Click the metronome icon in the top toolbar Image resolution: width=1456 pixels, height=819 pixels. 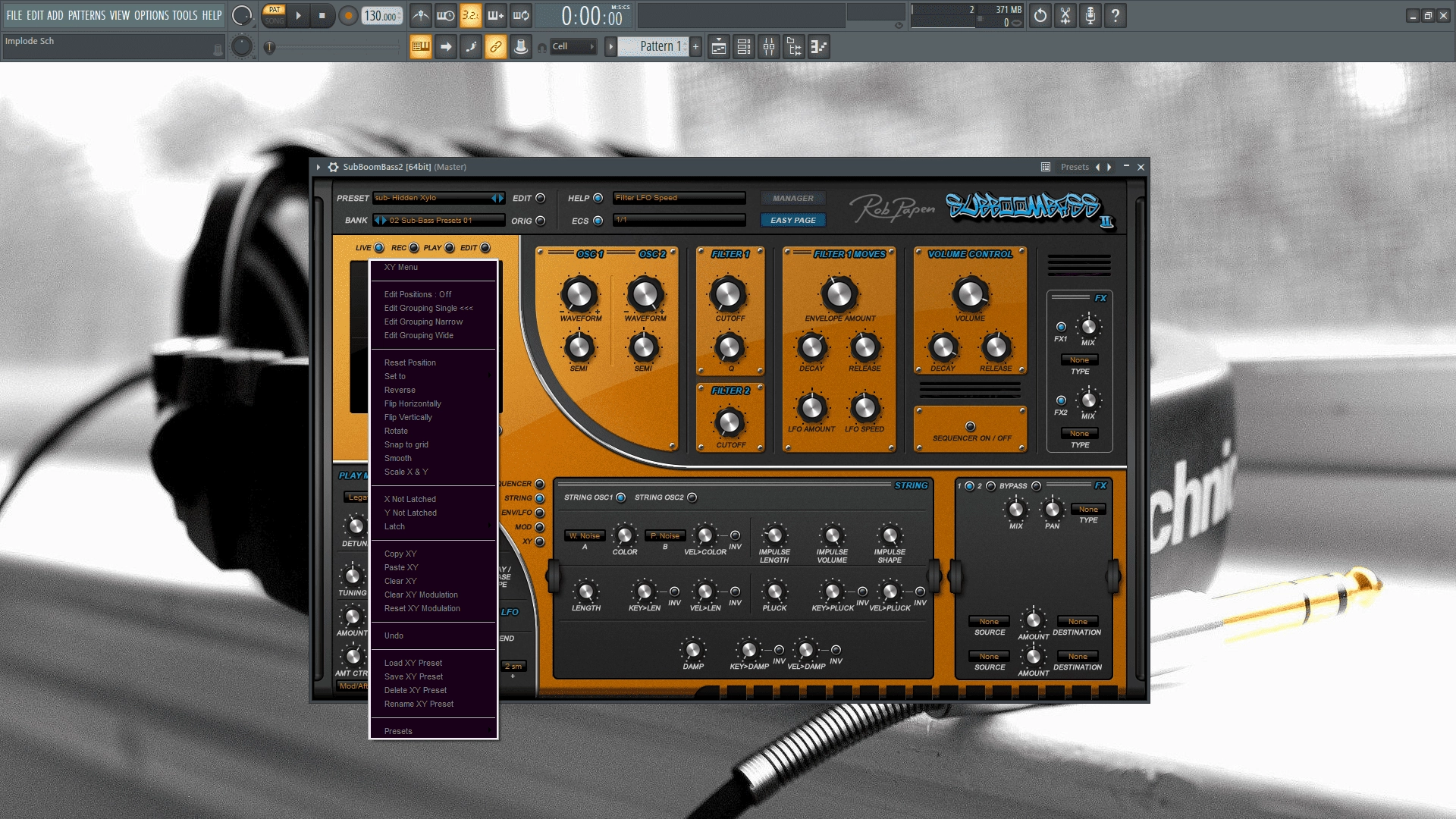(x=421, y=15)
